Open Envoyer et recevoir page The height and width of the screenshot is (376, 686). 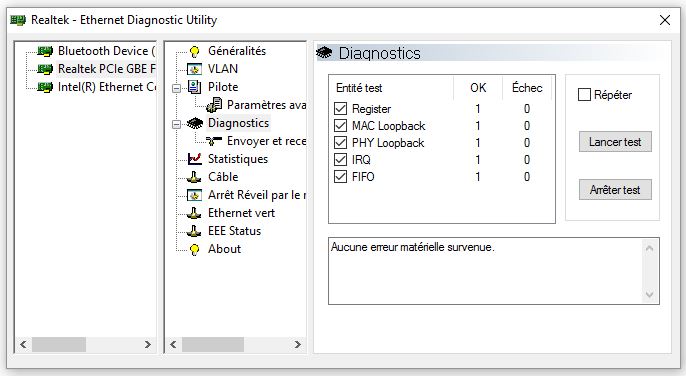266,141
